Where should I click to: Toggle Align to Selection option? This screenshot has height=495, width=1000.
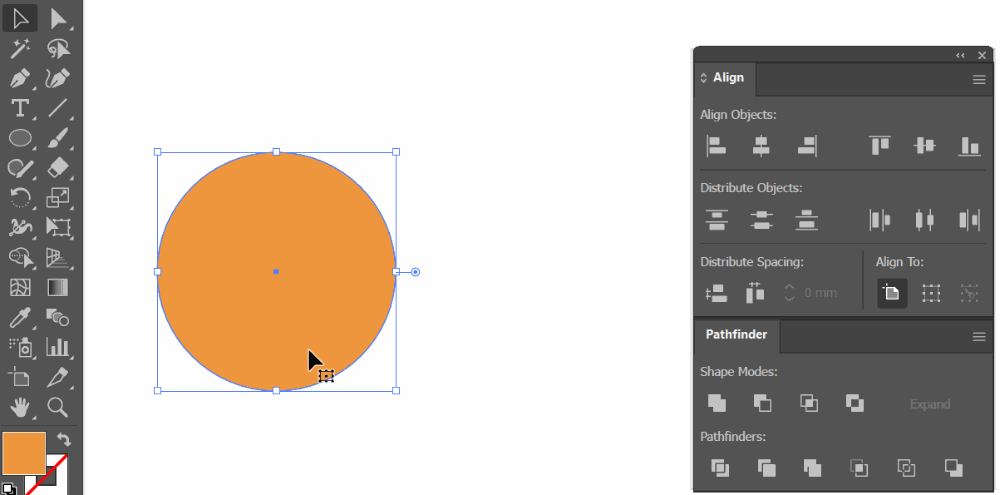pos(931,293)
